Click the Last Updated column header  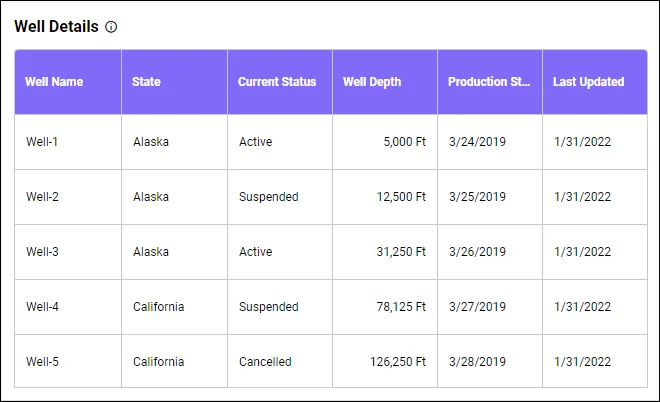[x=588, y=82]
